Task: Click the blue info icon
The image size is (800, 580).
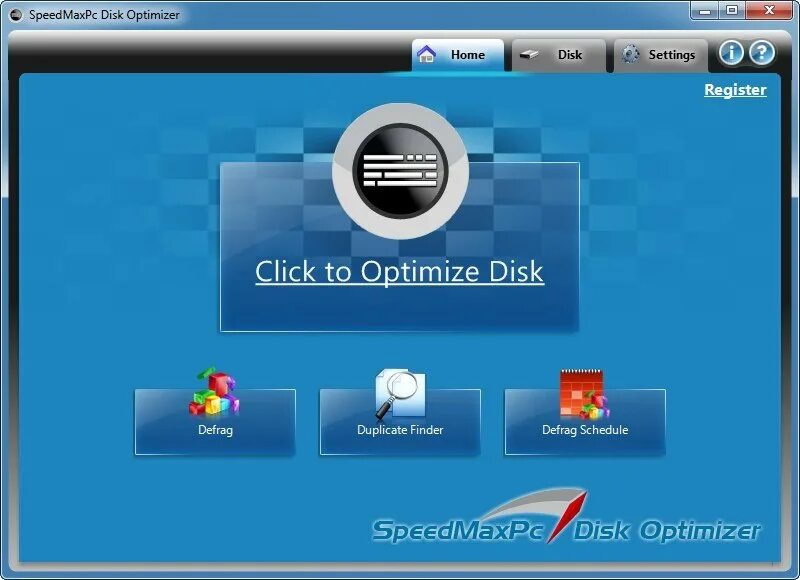Action: pos(731,53)
